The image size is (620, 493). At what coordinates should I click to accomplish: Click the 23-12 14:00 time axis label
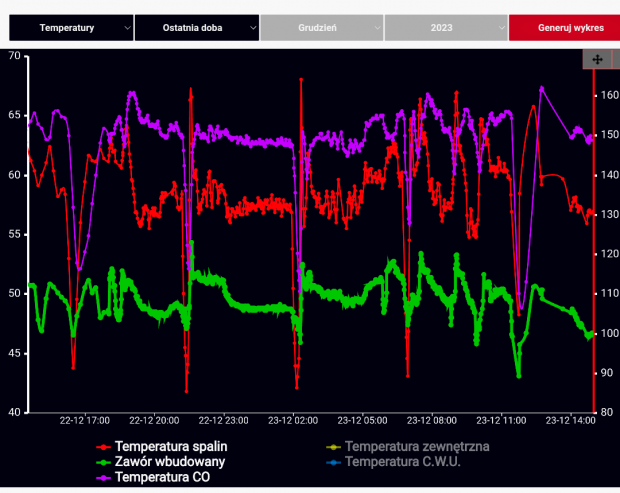571,421
